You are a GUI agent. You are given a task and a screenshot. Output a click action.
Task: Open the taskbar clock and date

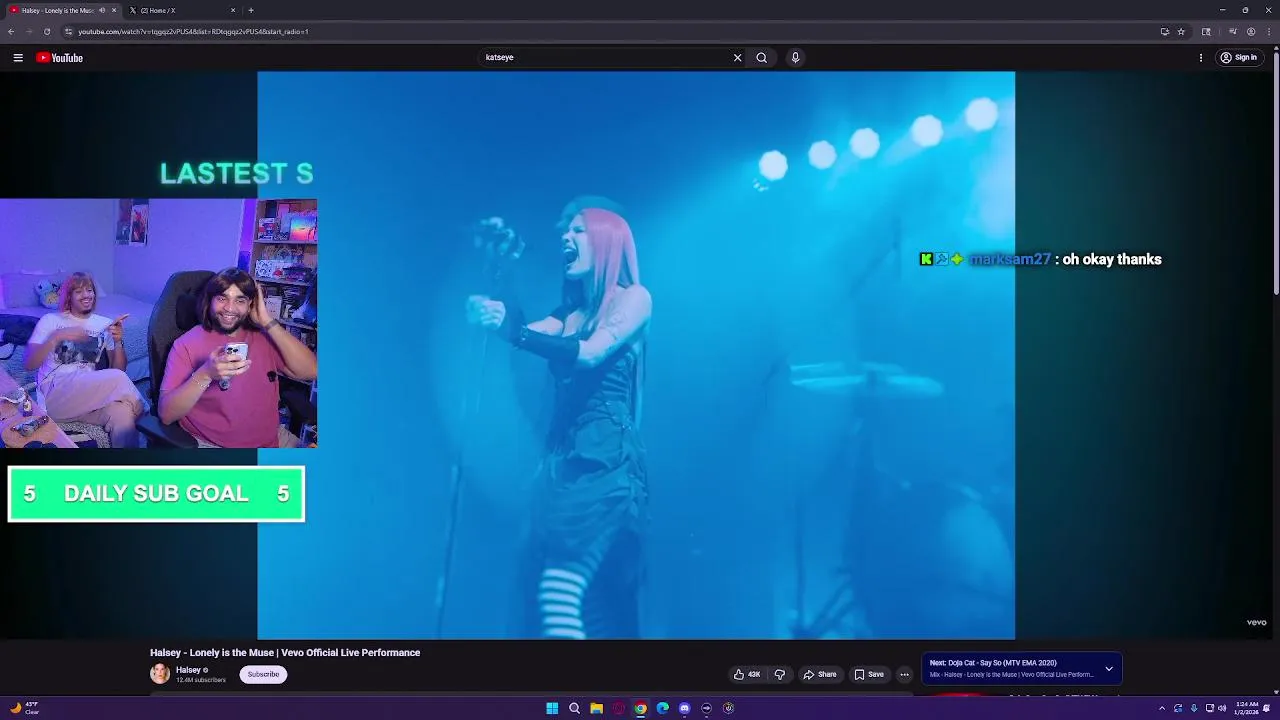coord(1247,708)
